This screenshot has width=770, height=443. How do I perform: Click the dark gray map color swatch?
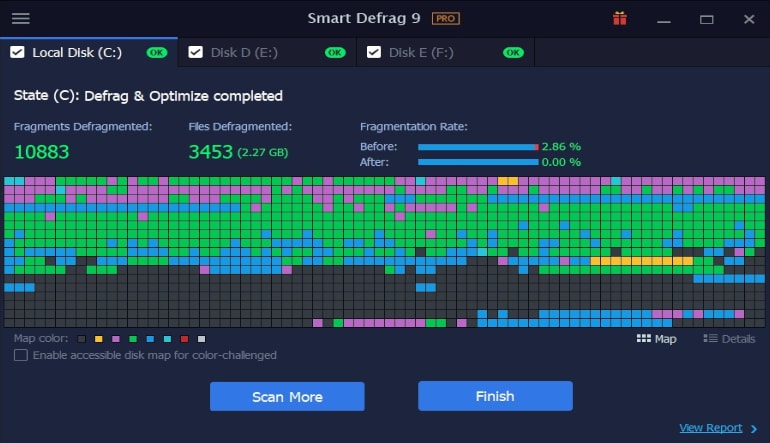(82, 339)
